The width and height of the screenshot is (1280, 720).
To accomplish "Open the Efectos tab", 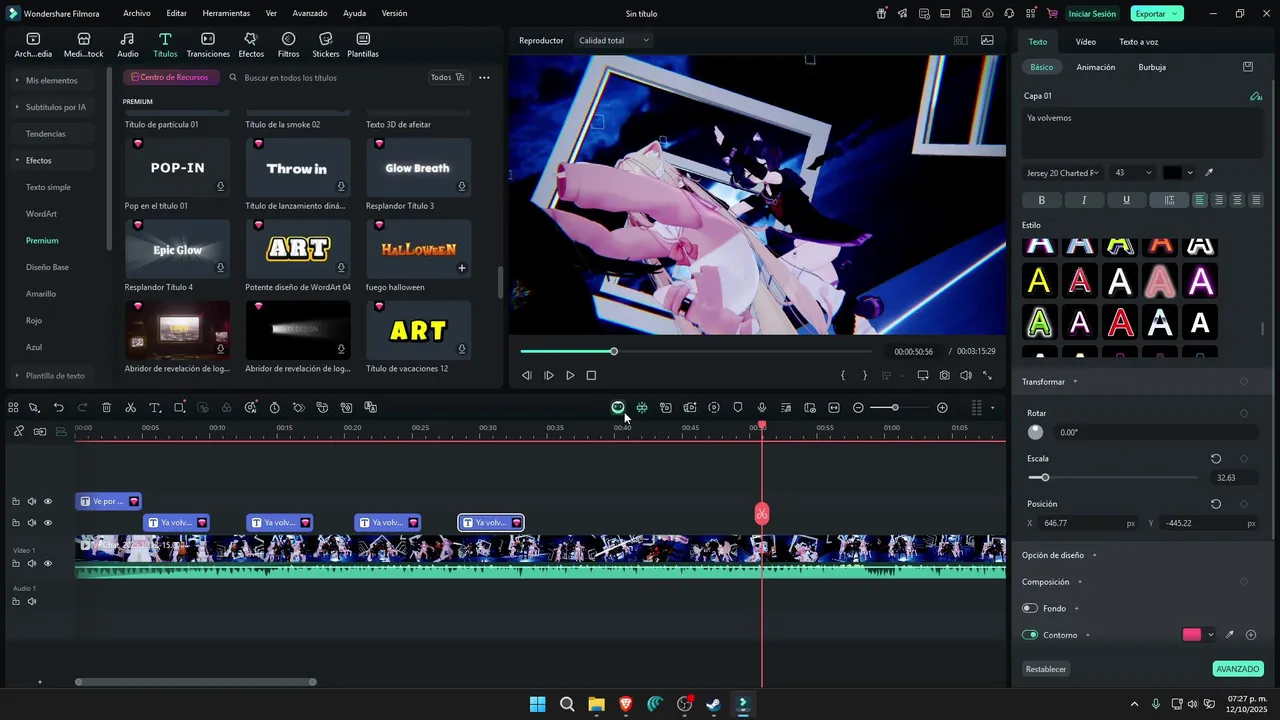I will [251, 45].
